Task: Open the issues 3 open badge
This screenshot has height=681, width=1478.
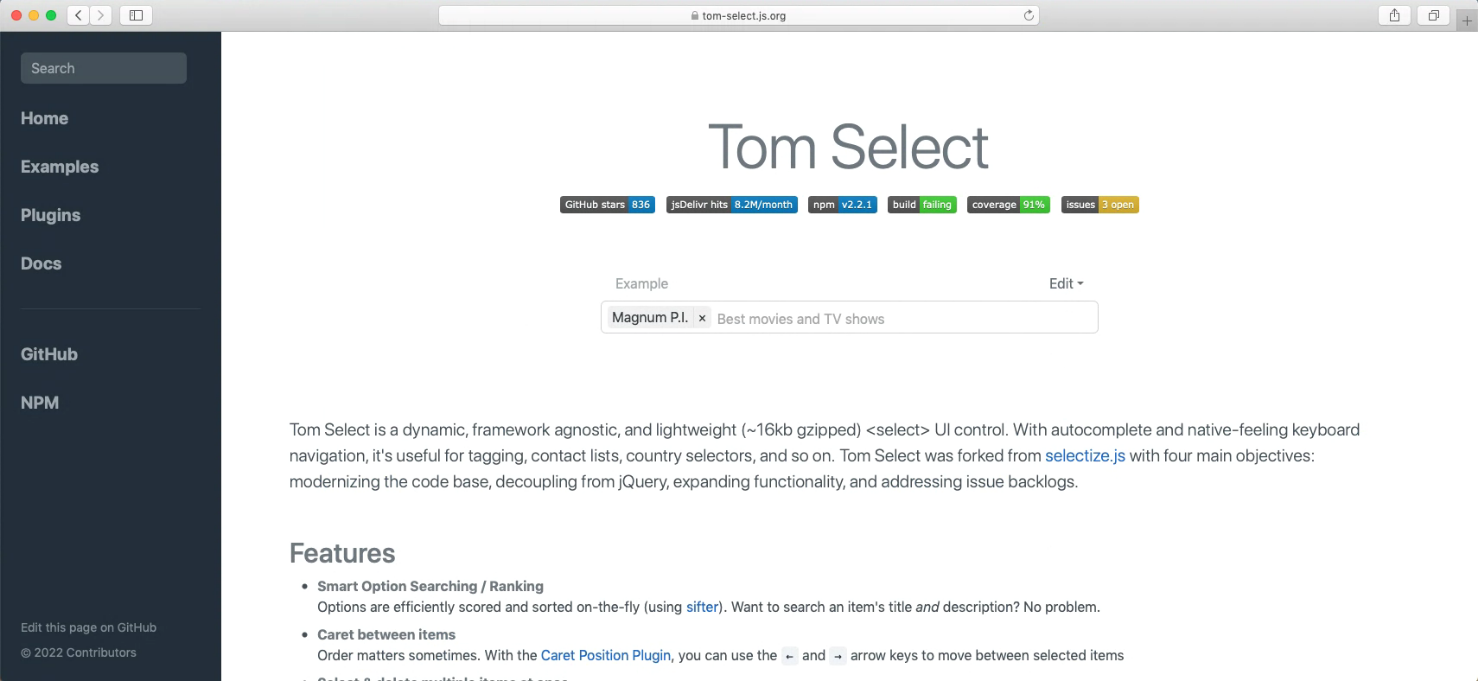Action: point(1099,204)
